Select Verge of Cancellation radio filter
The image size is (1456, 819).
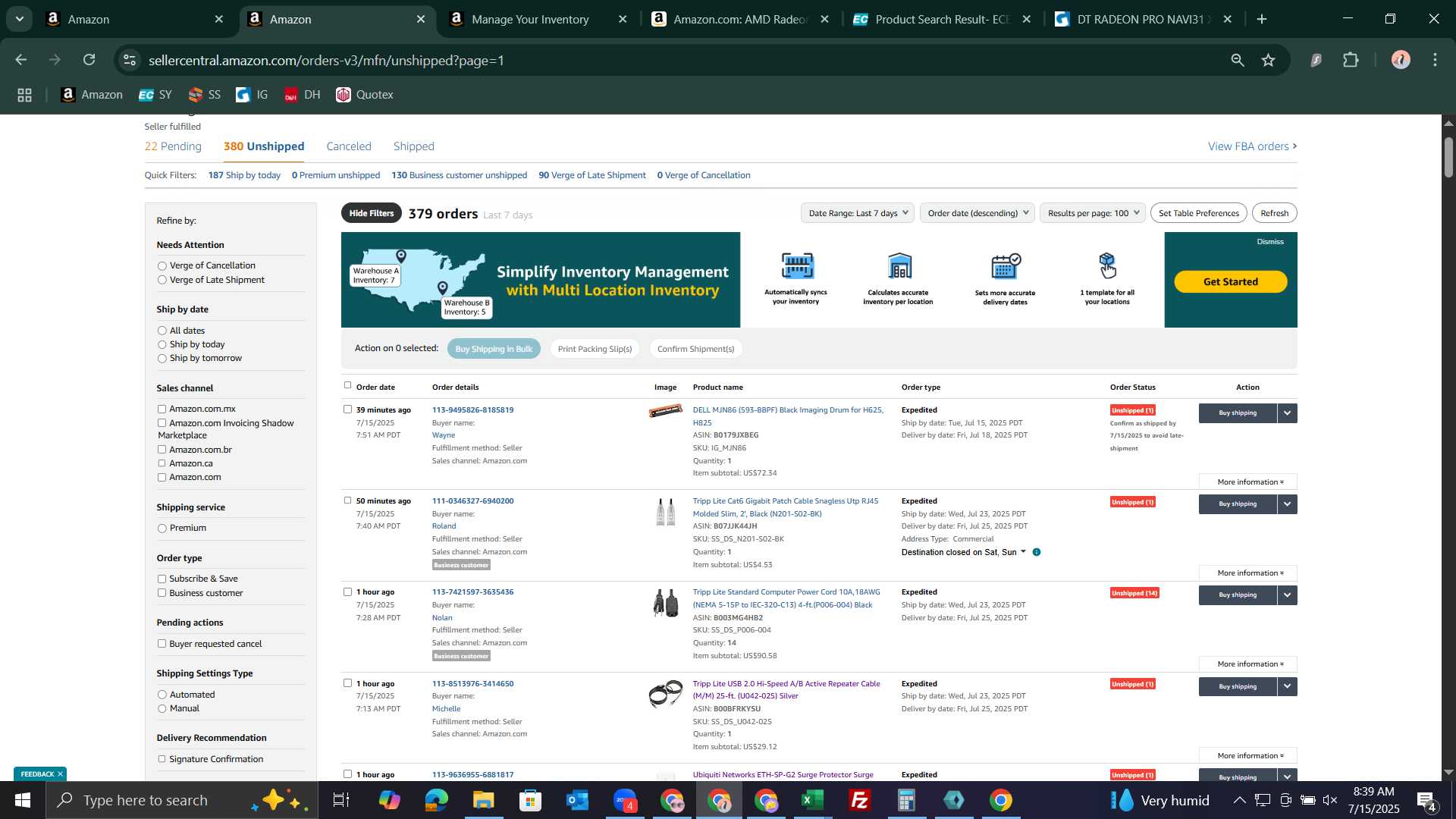pos(162,266)
